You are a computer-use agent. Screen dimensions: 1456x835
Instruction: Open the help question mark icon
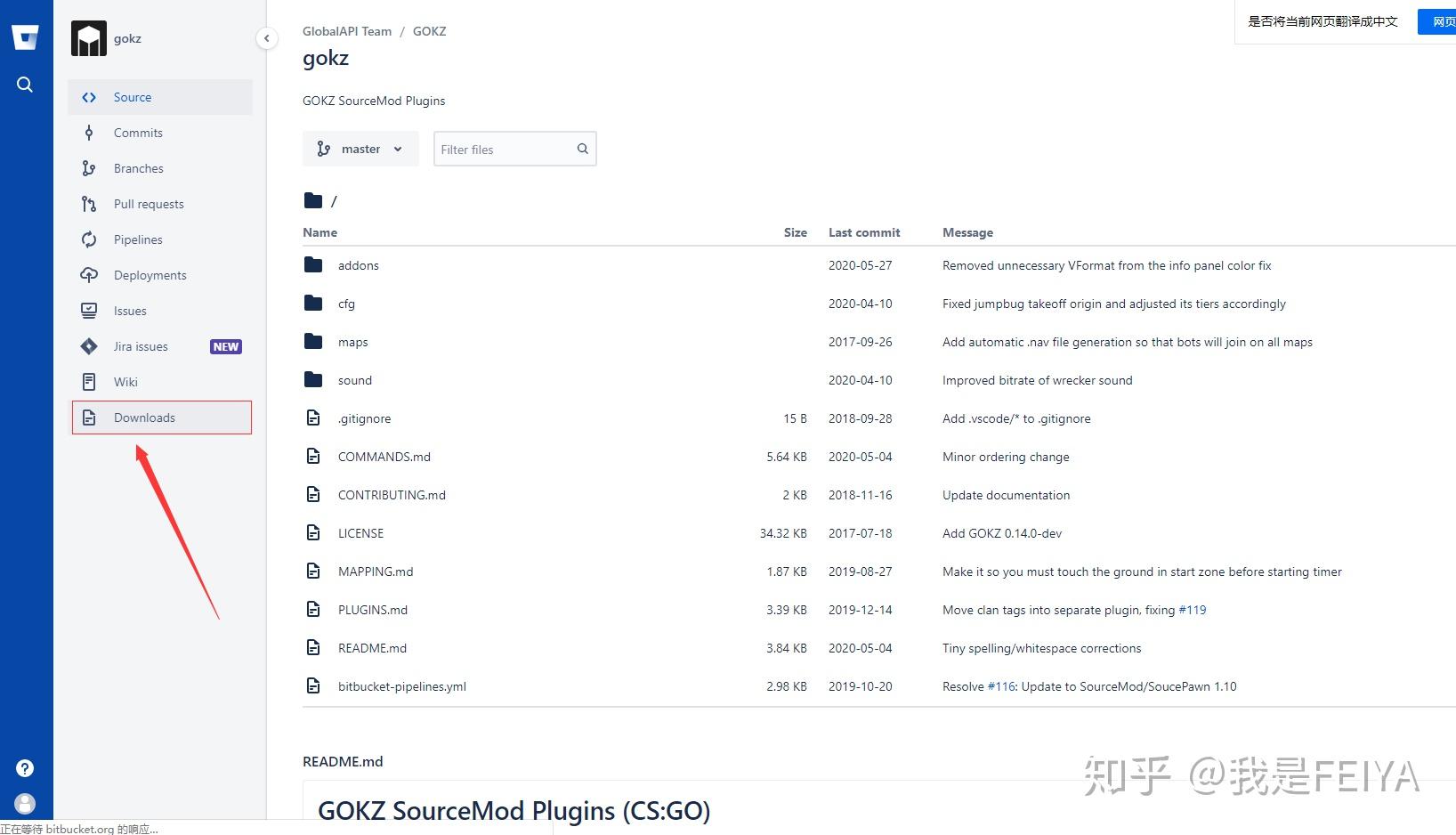pyautogui.click(x=25, y=768)
